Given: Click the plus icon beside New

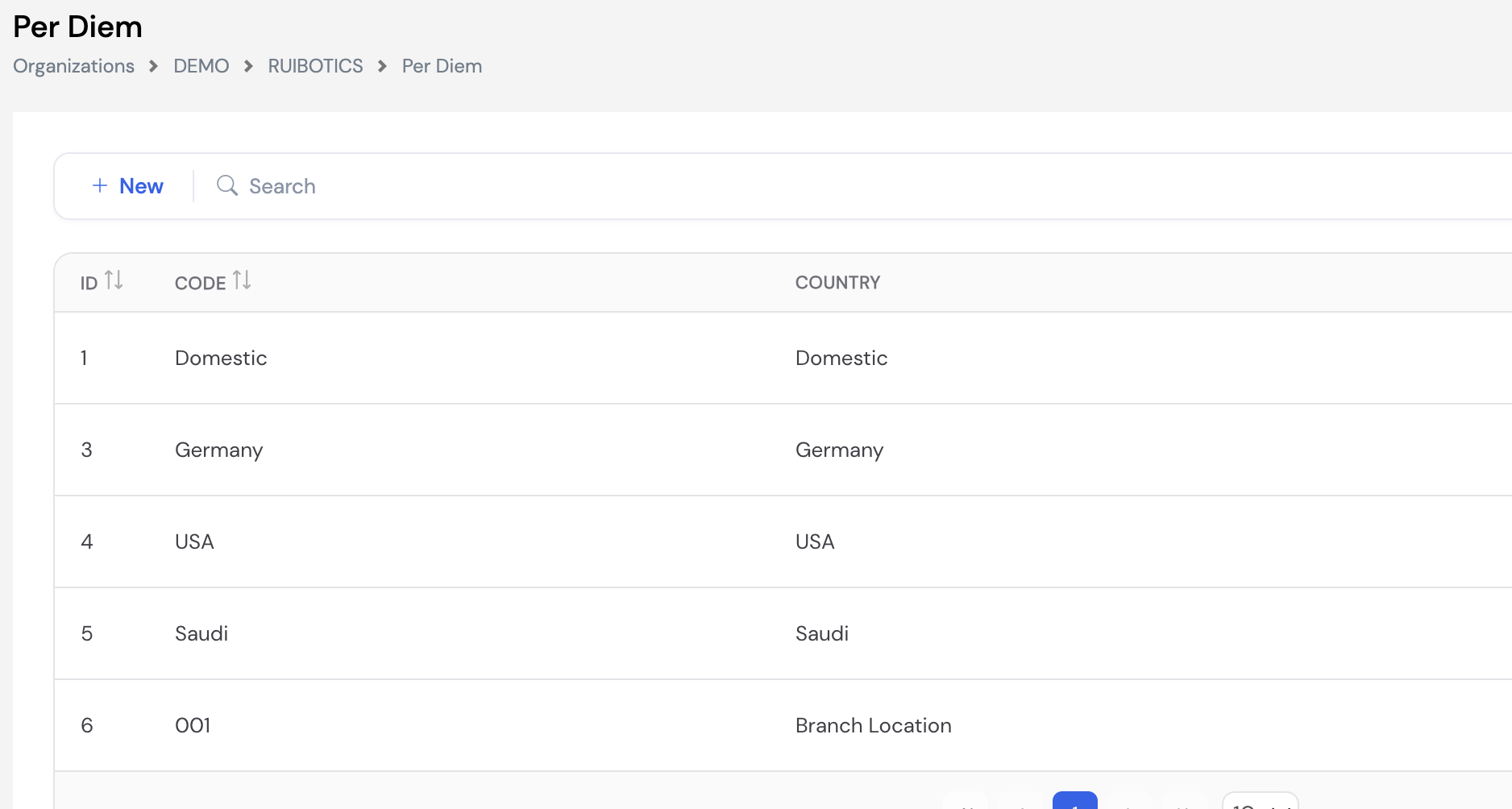Looking at the screenshot, I should pyautogui.click(x=100, y=186).
